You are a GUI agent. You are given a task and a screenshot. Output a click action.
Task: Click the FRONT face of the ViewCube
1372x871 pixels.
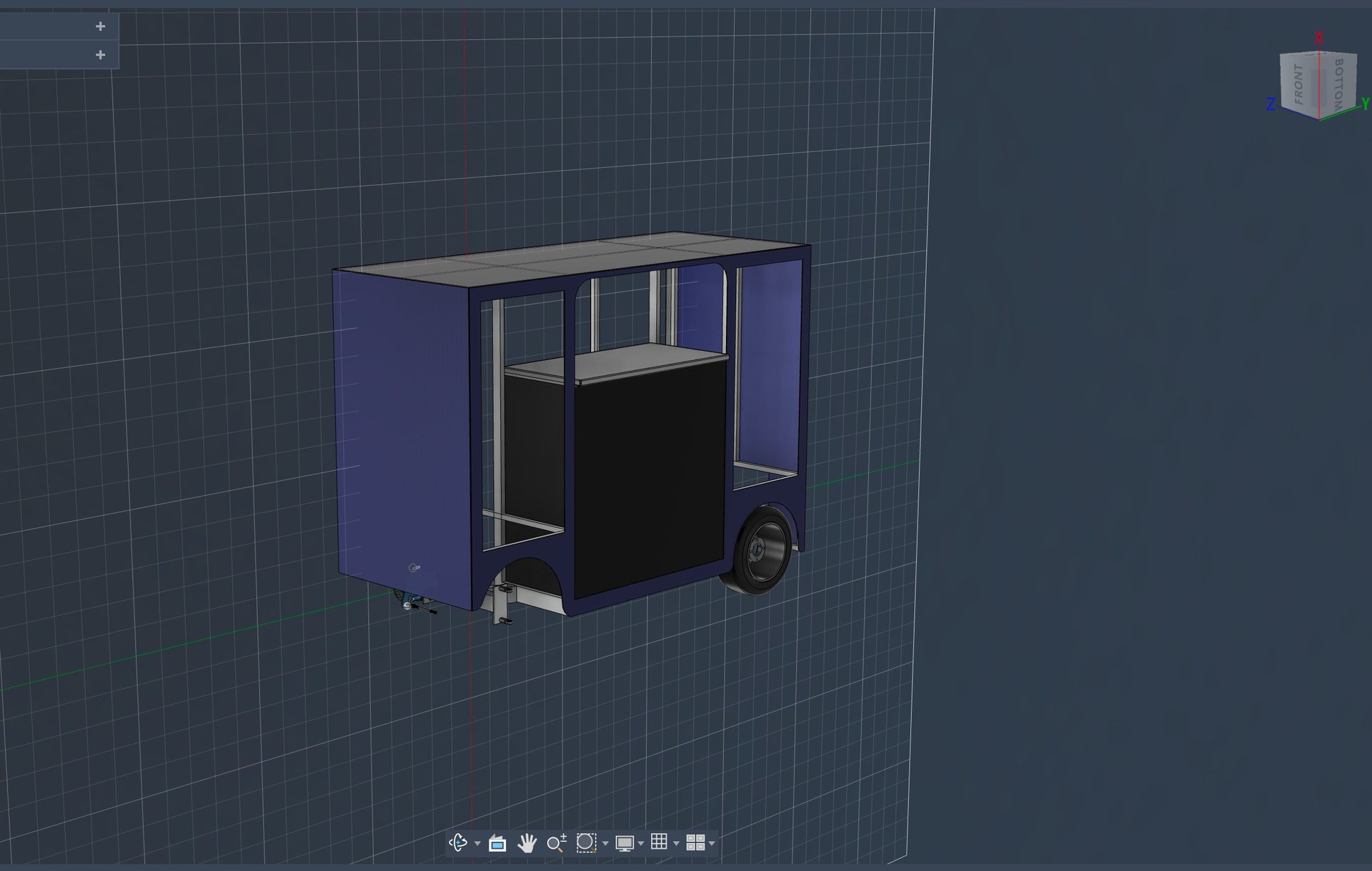[1299, 84]
